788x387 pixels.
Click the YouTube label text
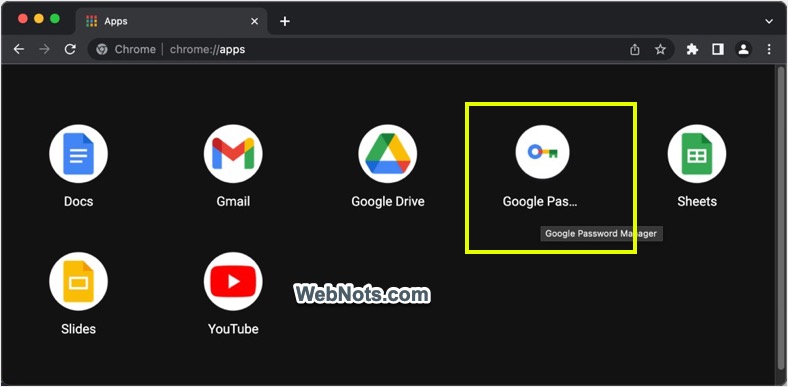(x=233, y=329)
